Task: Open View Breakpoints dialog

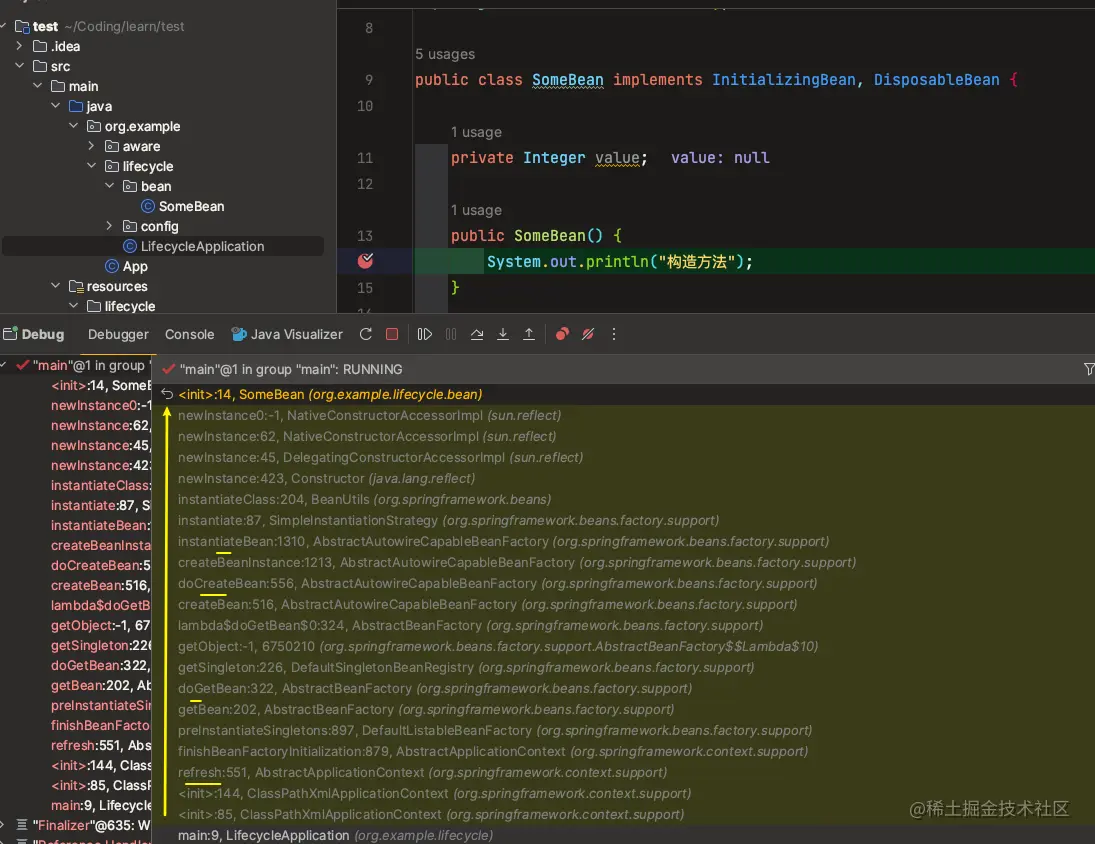Action: pos(562,334)
